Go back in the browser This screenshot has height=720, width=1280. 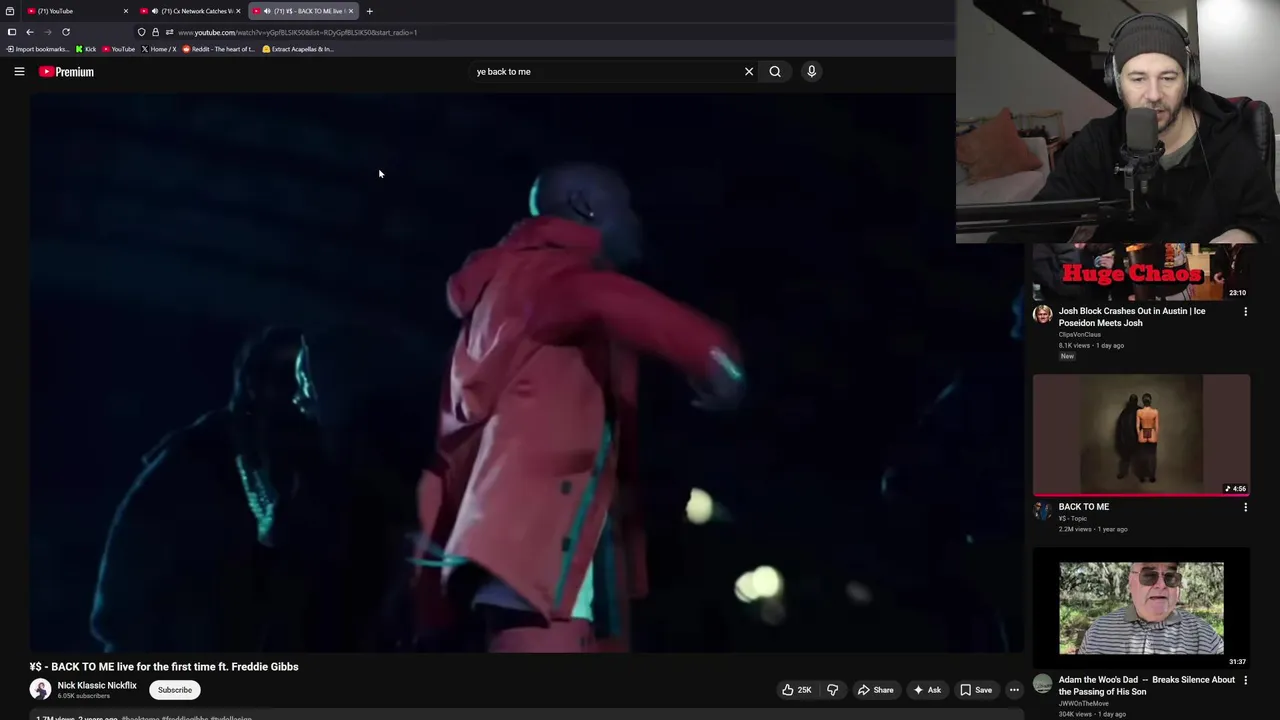(30, 32)
